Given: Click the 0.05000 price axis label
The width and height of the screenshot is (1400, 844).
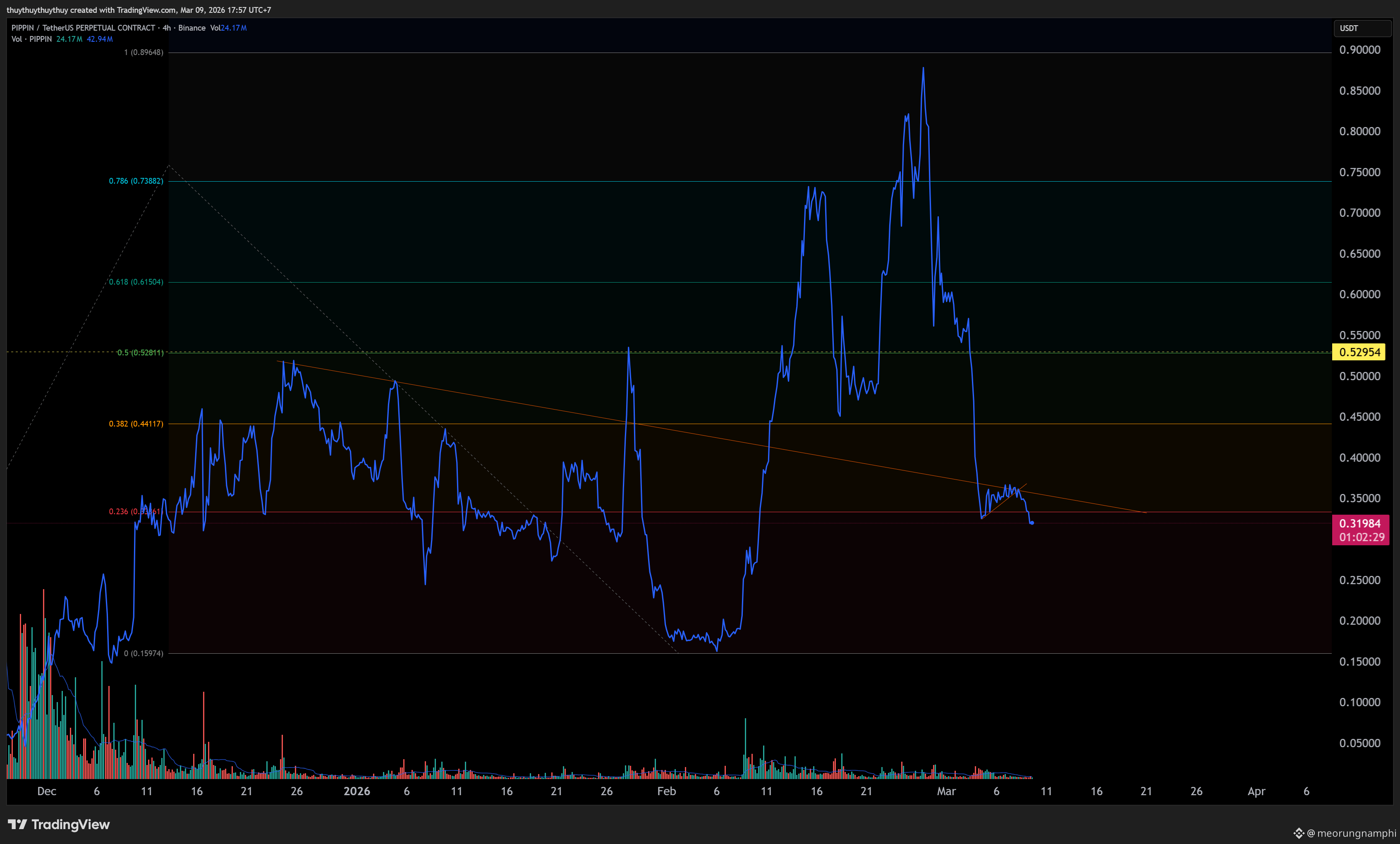Looking at the screenshot, I should (1359, 743).
